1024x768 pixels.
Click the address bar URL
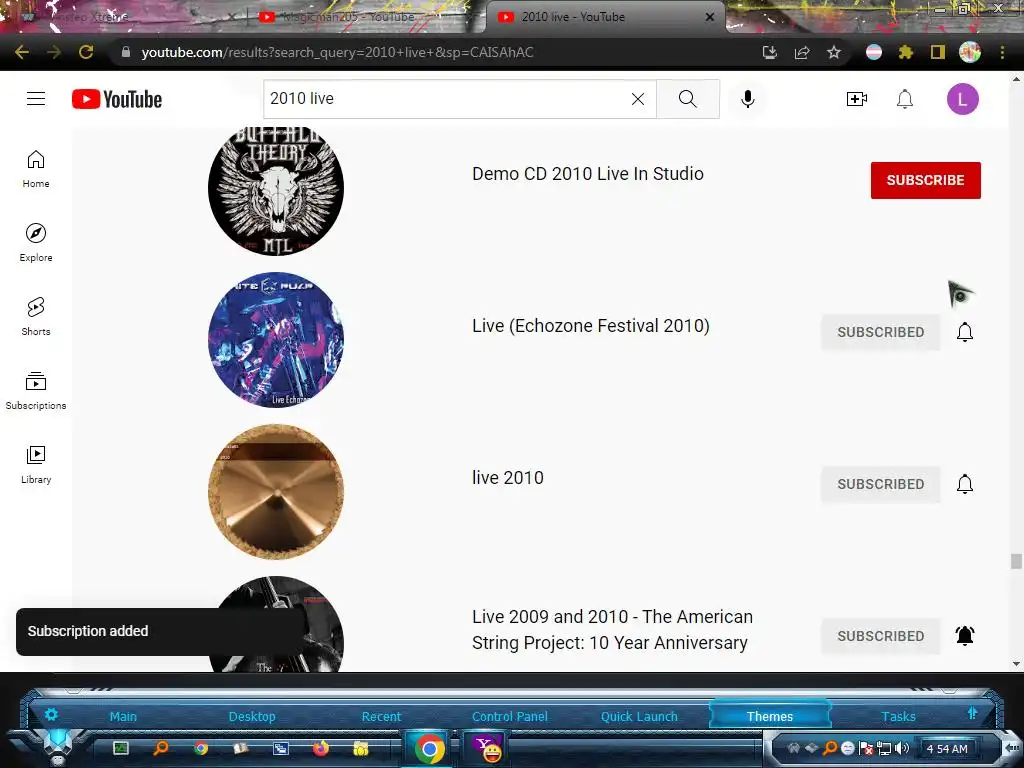click(338, 52)
